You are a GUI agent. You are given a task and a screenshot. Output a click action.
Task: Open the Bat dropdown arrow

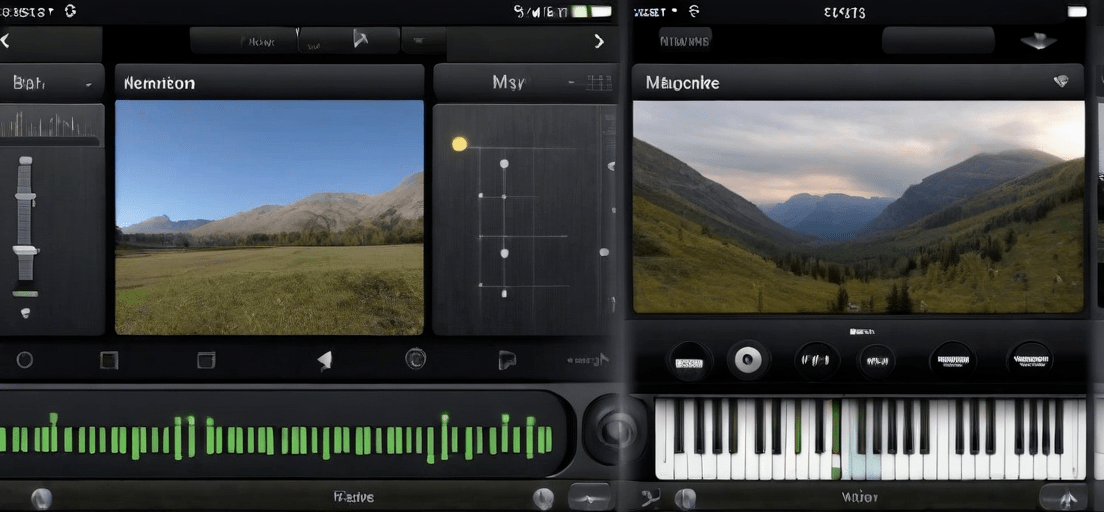tap(89, 85)
